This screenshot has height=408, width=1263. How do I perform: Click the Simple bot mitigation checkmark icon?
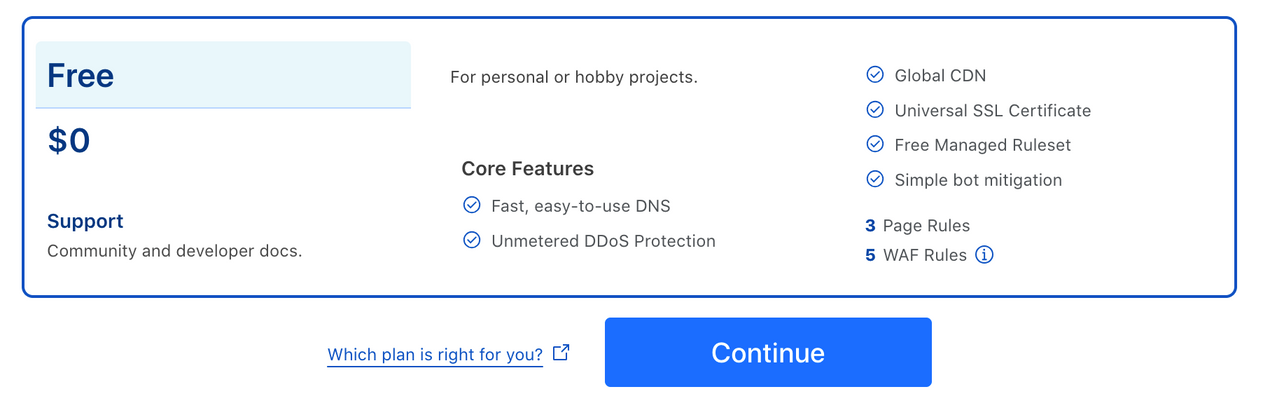click(875, 180)
